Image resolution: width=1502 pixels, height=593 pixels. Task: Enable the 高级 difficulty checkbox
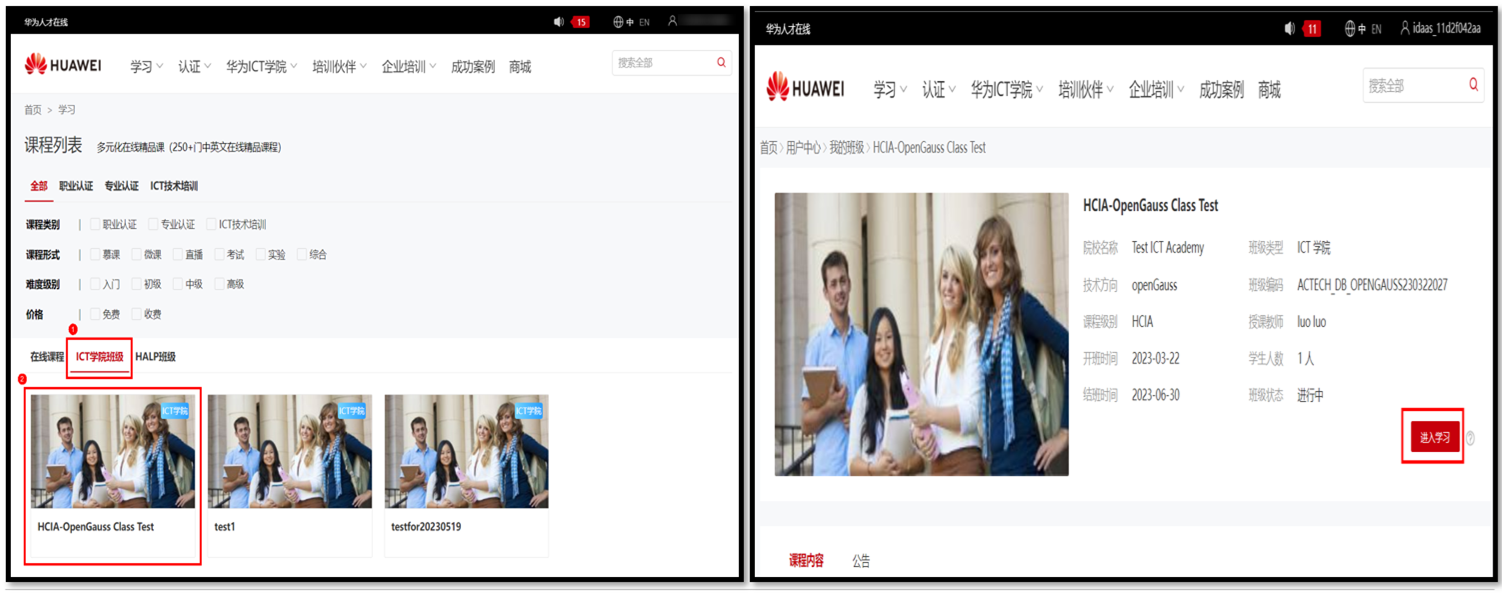point(220,284)
